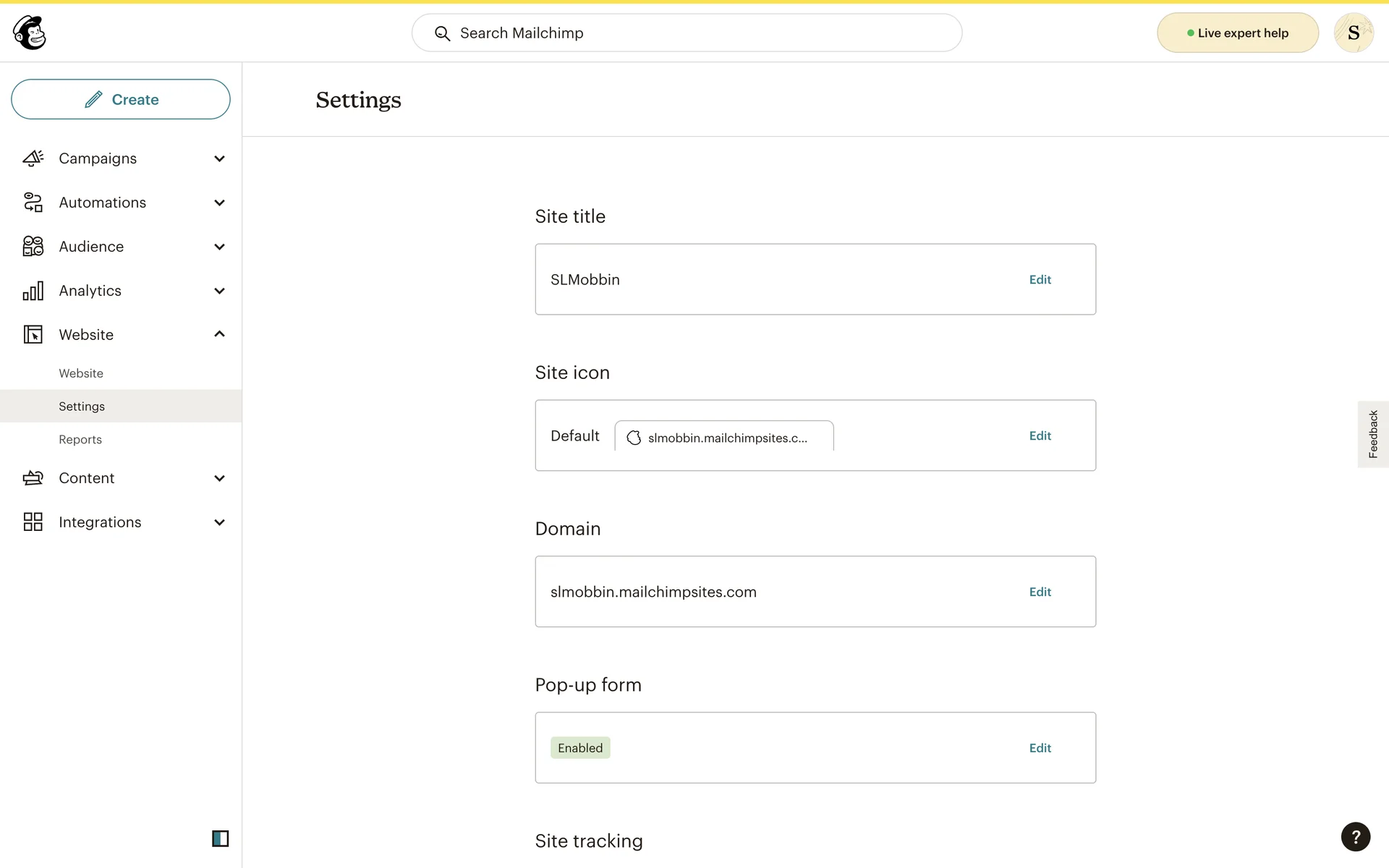This screenshot has height=868, width=1389.
Task: Toggle the sidebar collapse panel icon
Action: pos(220,838)
